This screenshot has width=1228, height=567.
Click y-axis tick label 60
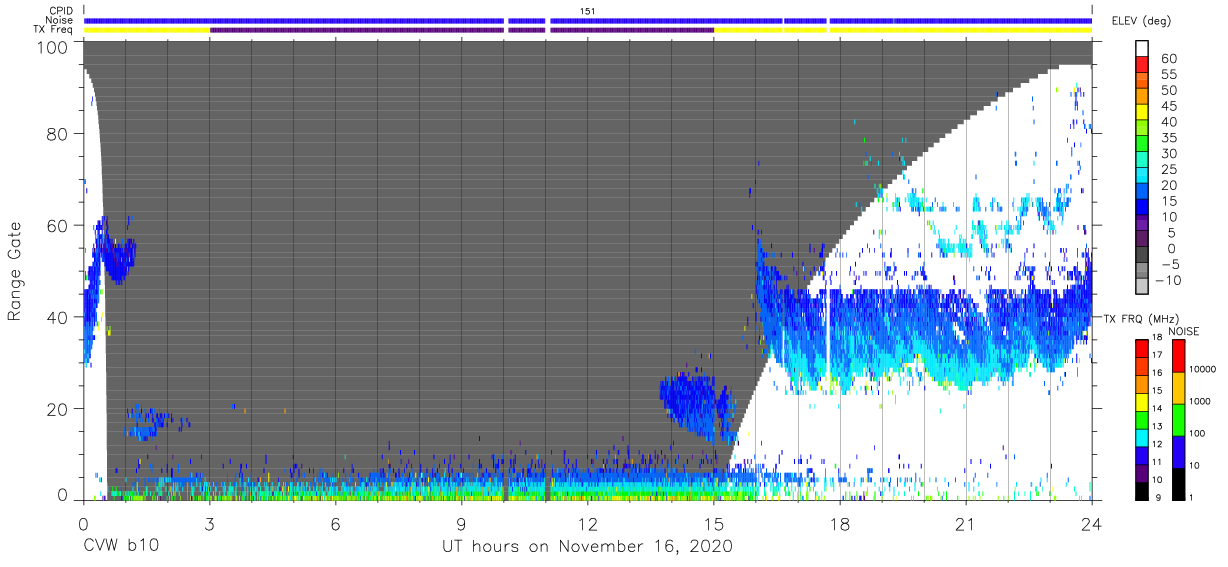click(x=56, y=226)
